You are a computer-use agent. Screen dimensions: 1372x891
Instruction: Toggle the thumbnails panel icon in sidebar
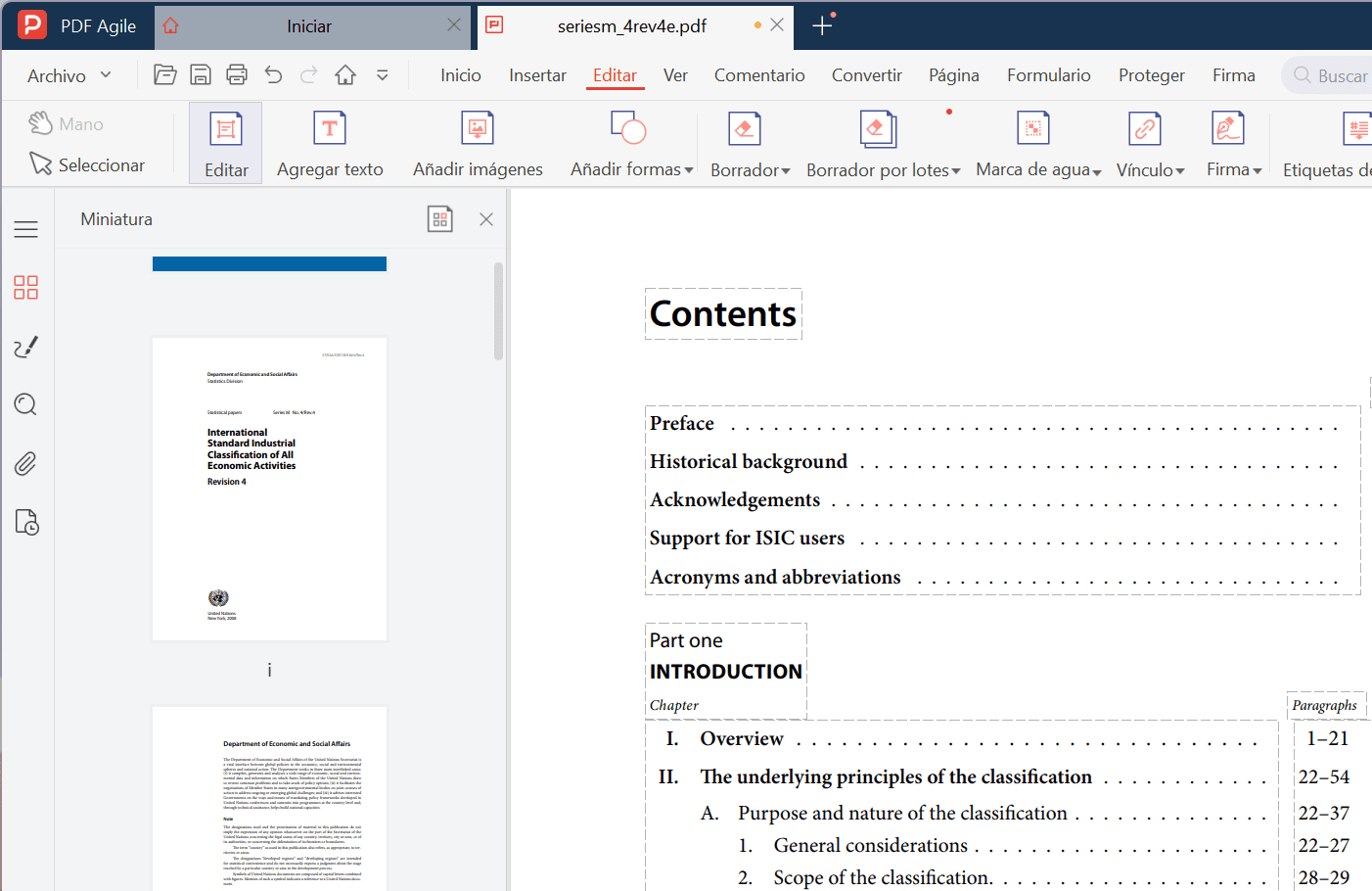tap(25, 287)
